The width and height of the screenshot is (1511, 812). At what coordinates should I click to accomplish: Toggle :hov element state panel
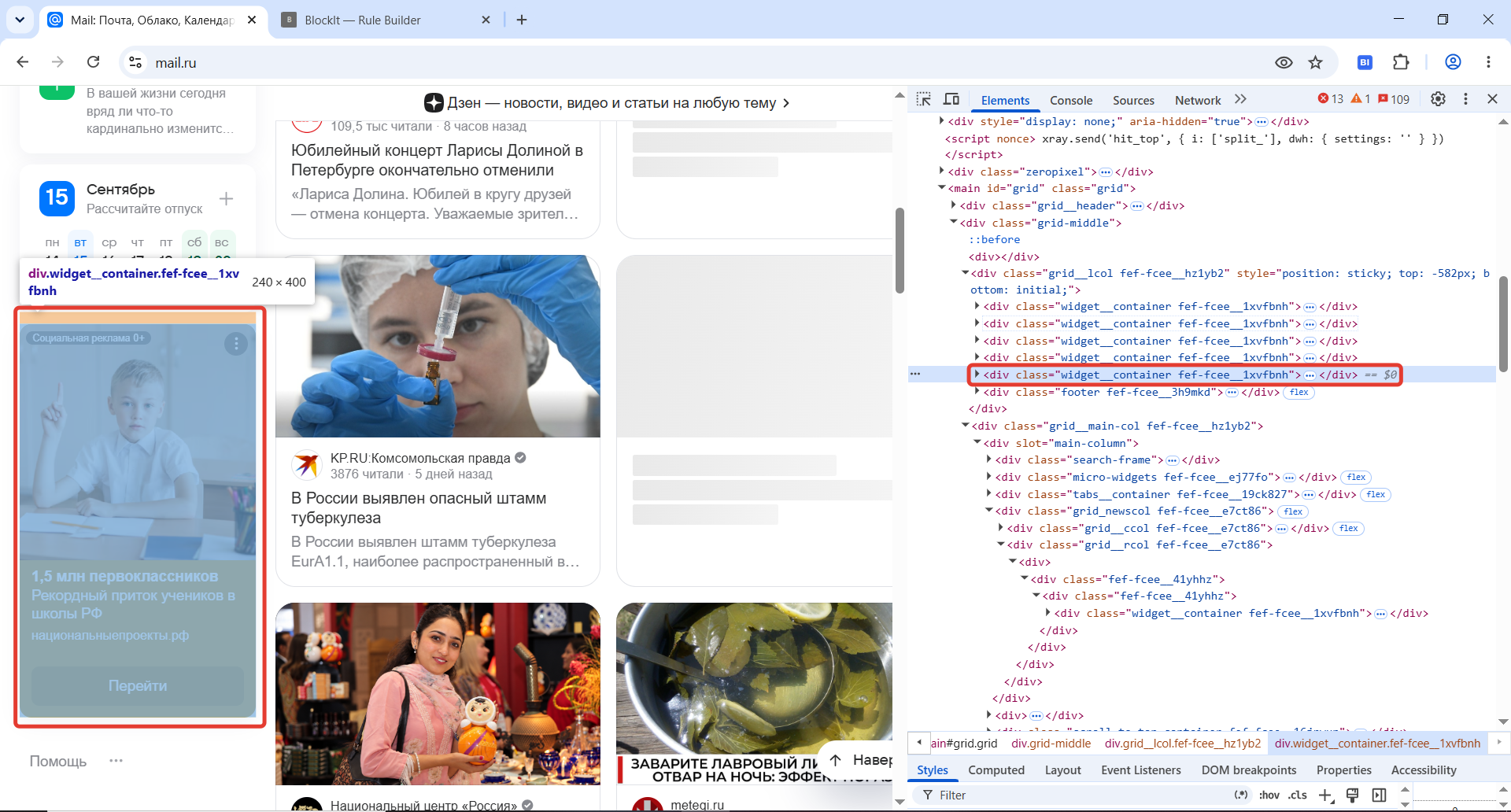click(x=1269, y=795)
